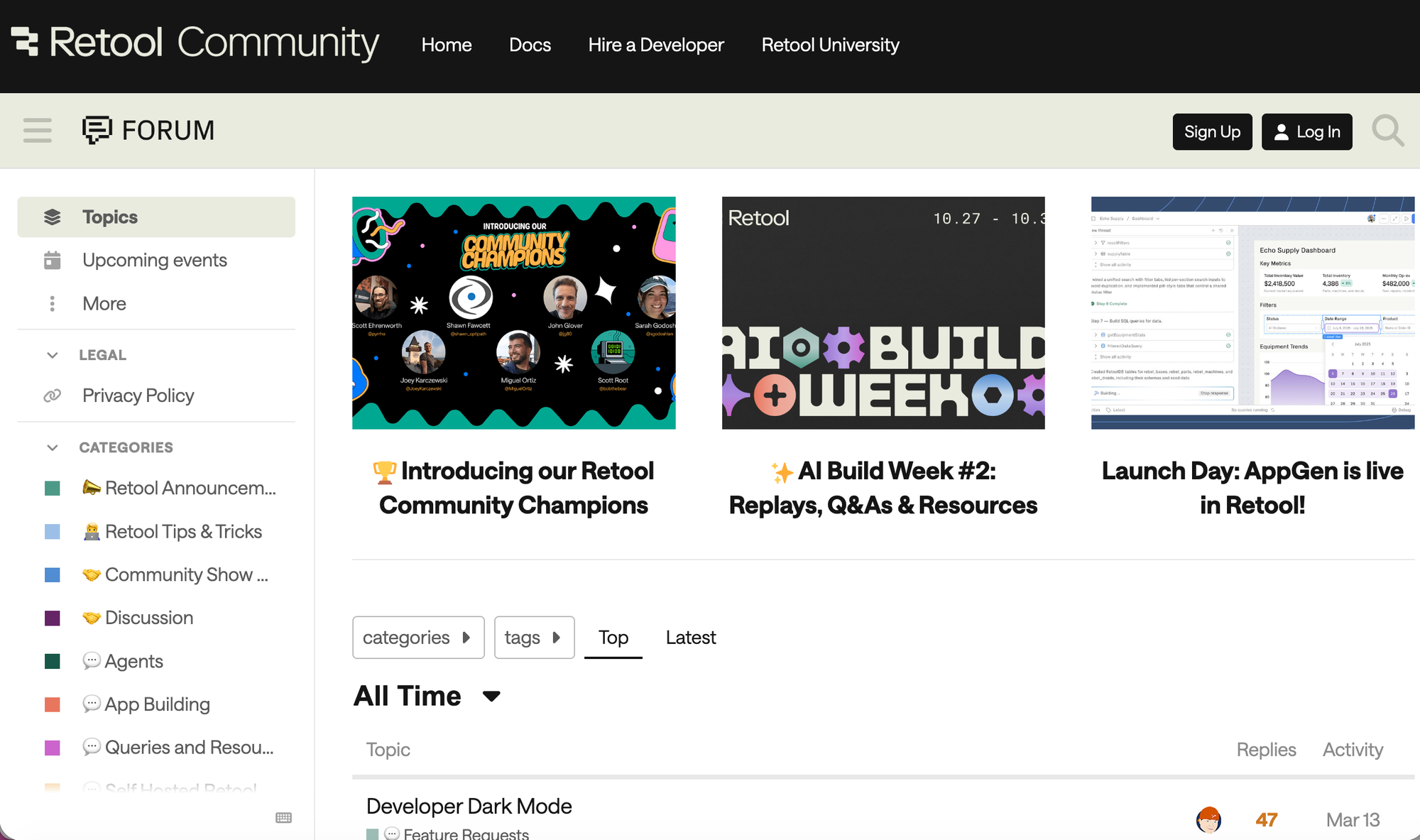Screen dimensions: 1420x840
Task: Open the search magnifier
Action: (x=1387, y=131)
